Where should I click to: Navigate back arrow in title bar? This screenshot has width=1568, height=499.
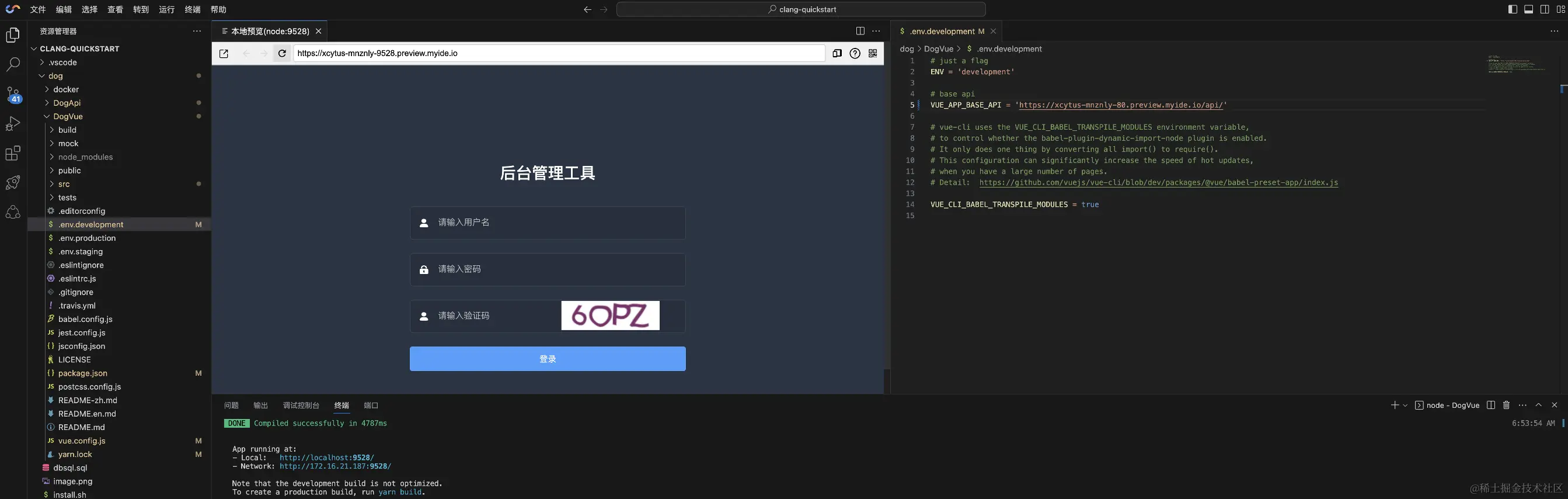587,10
